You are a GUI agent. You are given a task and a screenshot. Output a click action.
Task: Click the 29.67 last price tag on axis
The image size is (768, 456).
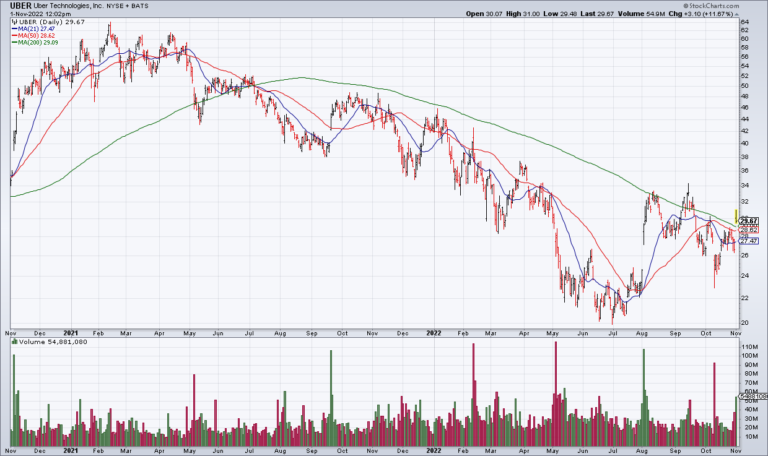(750, 220)
